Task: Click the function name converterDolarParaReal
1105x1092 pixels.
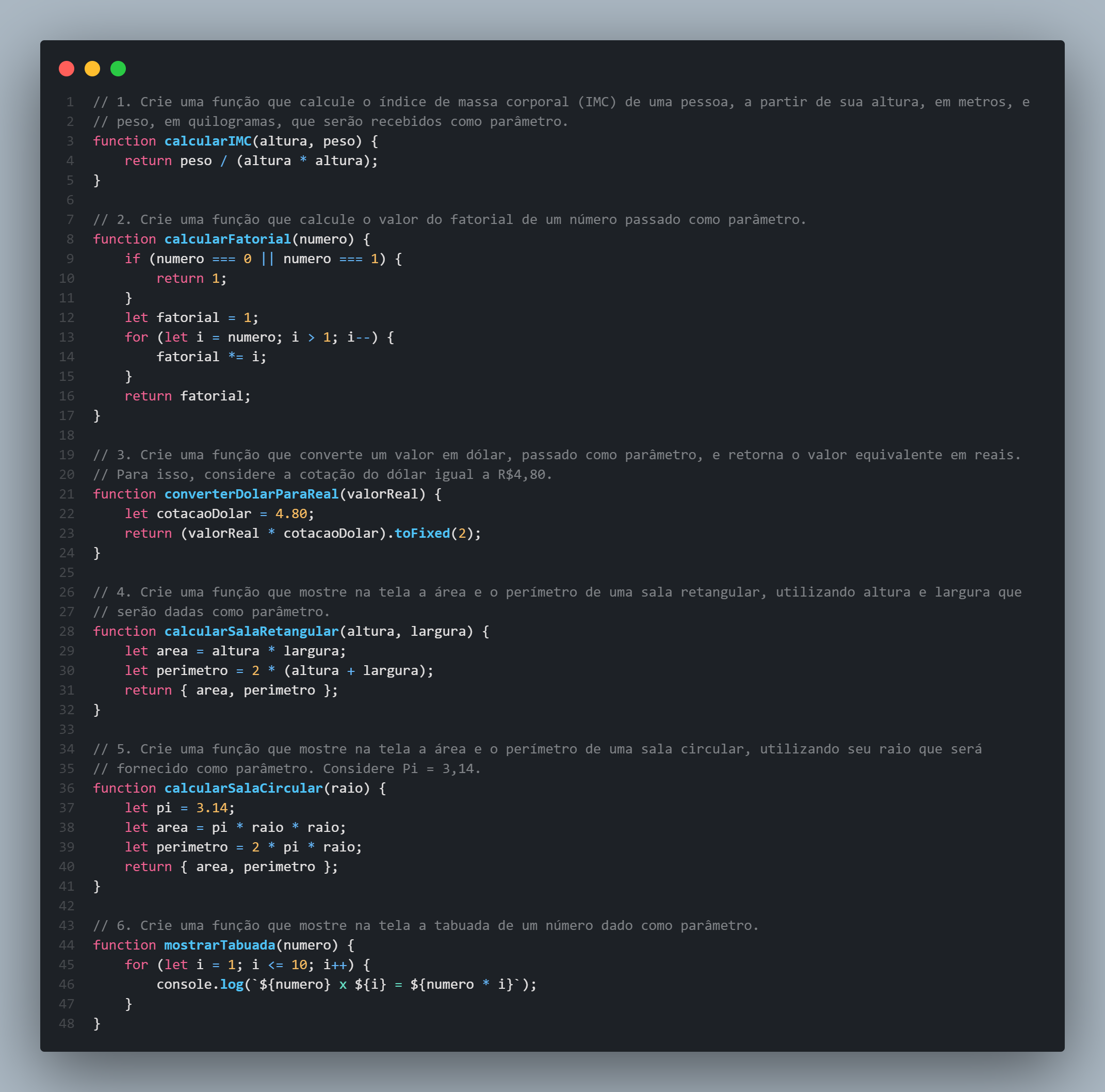Action: [x=252, y=494]
